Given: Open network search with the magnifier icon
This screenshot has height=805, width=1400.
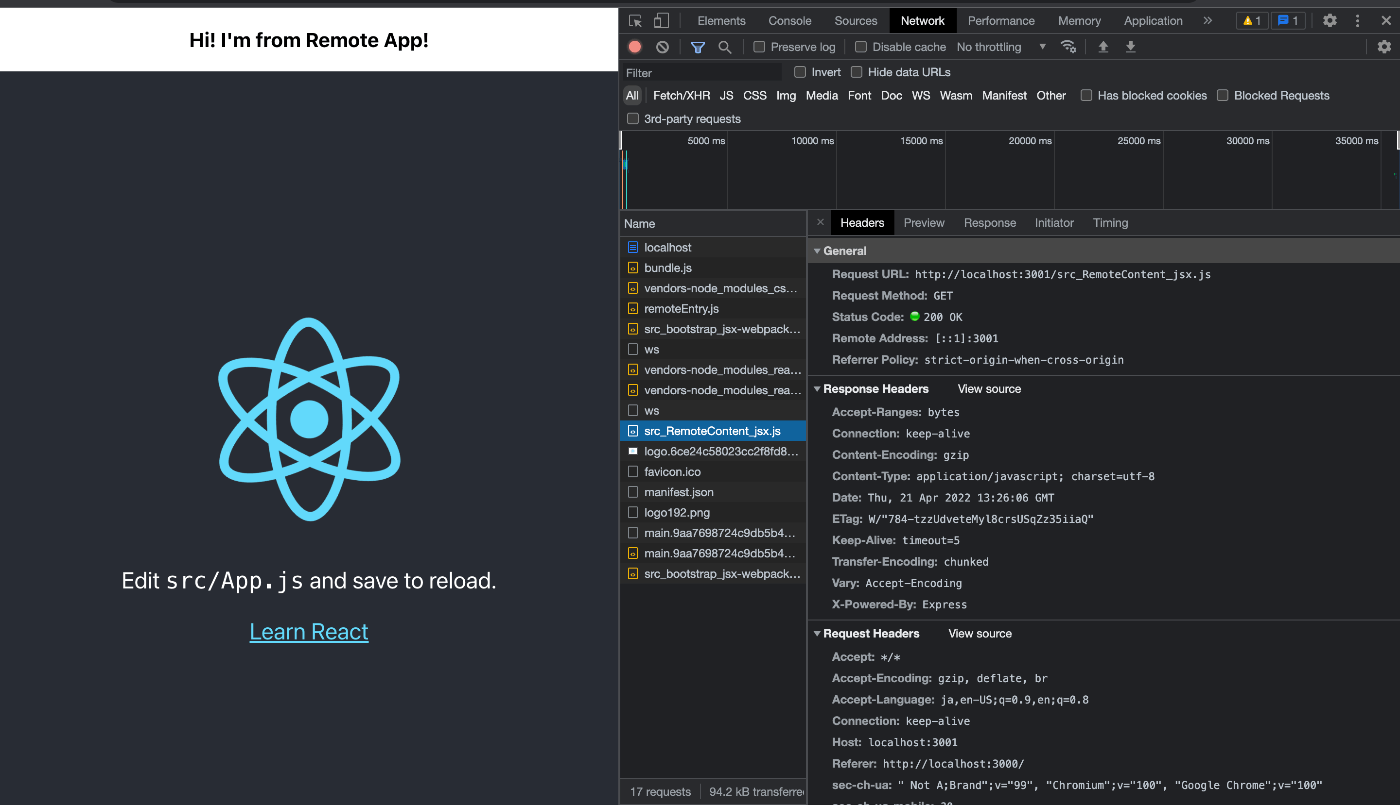Looking at the screenshot, I should tap(725, 47).
